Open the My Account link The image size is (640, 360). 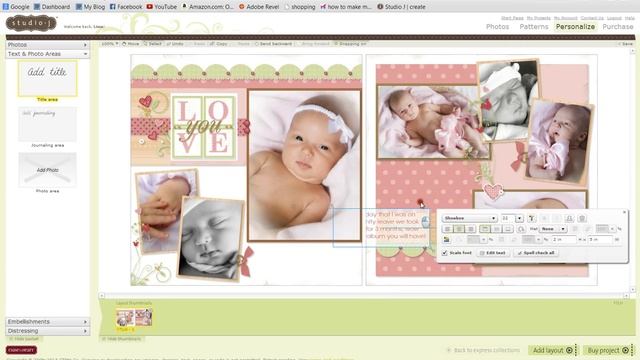[x=565, y=18]
